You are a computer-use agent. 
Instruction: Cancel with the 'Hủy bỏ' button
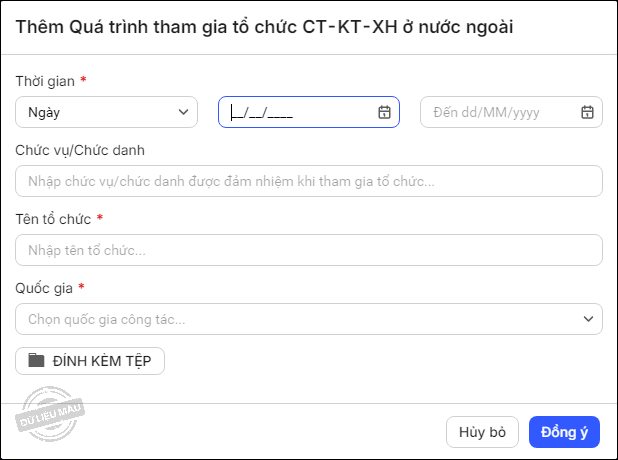pos(482,432)
